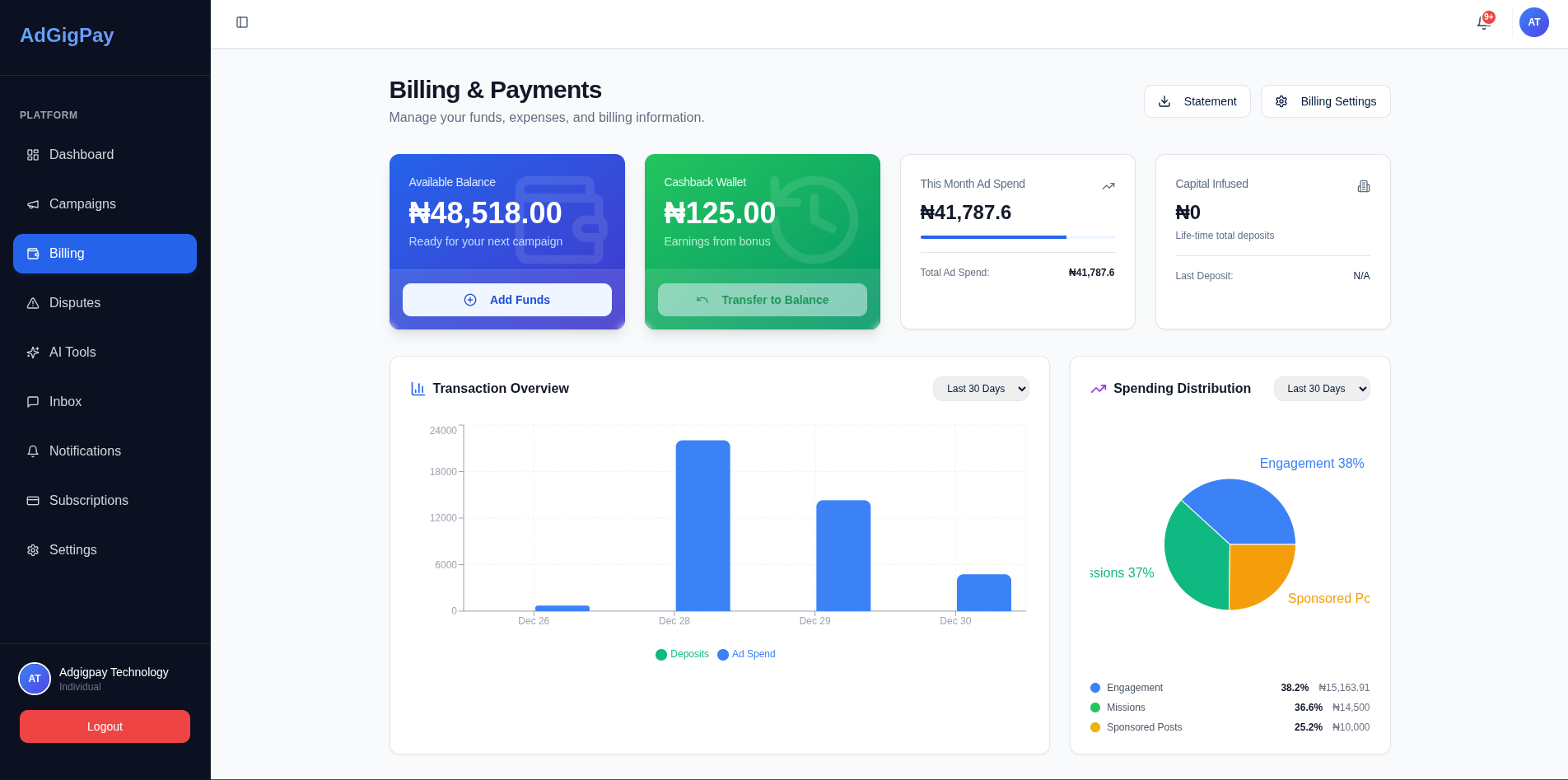The height and width of the screenshot is (780, 1568).
Task: Click the blue Engagement legend dot
Action: (1095, 688)
